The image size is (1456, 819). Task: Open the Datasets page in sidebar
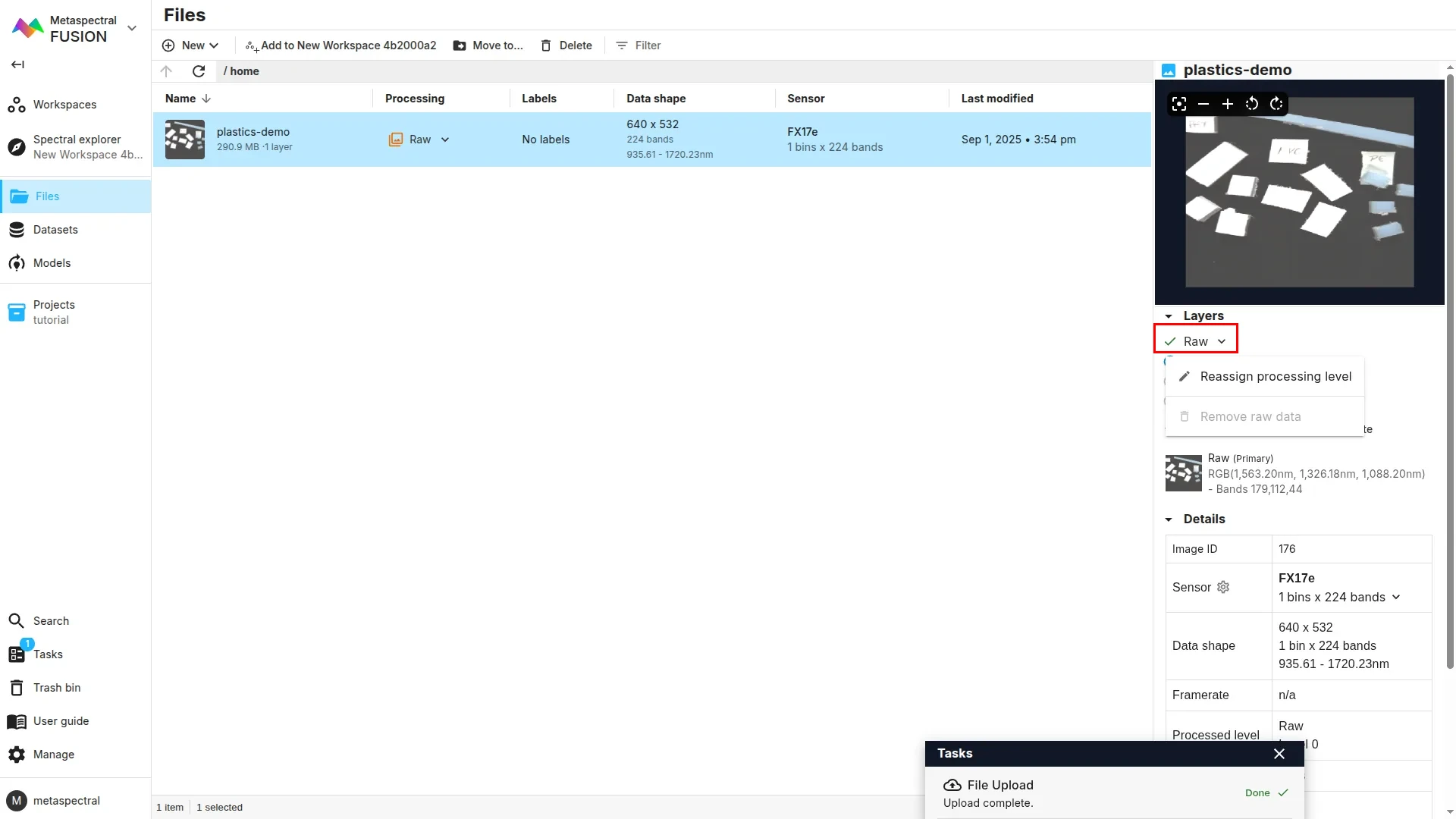pyautogui.click(x=55, y=229)
